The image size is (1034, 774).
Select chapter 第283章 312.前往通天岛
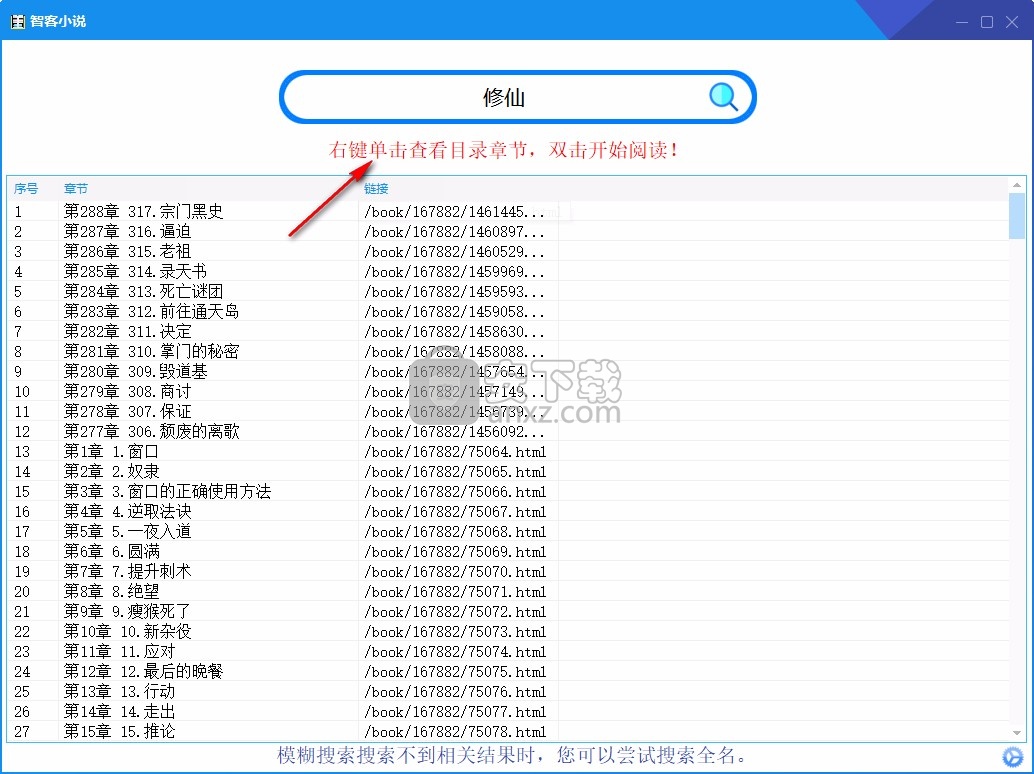pos(151,311)
